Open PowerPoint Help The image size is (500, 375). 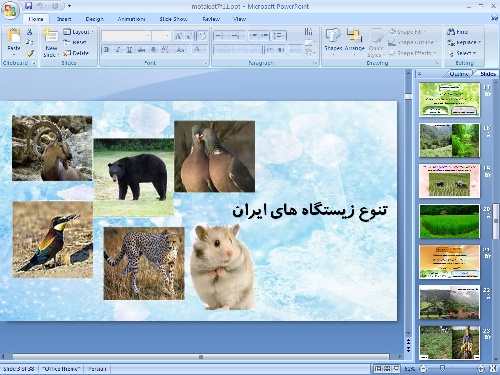[494, 19]
